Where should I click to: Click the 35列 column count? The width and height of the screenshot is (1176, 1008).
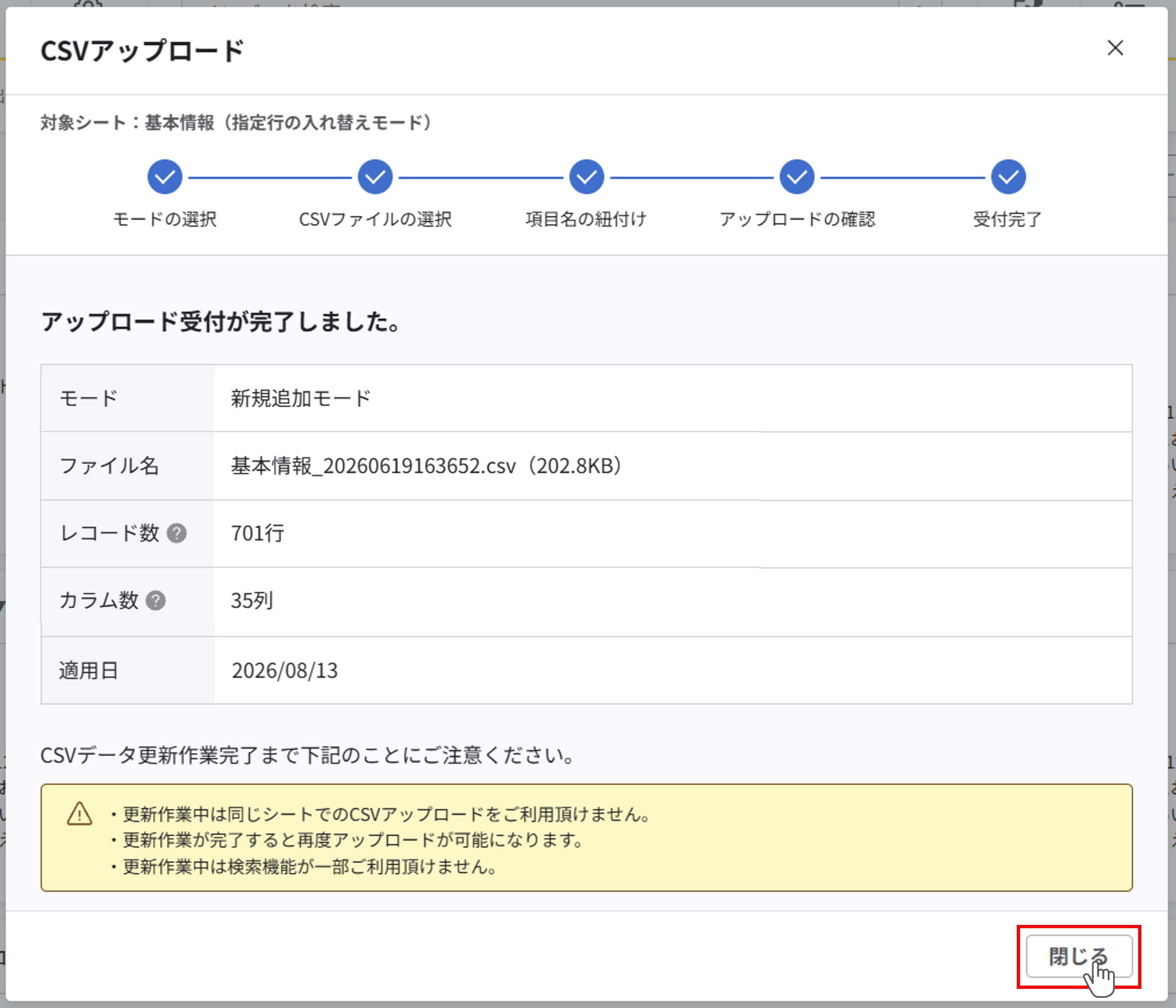tap(252, 600)
